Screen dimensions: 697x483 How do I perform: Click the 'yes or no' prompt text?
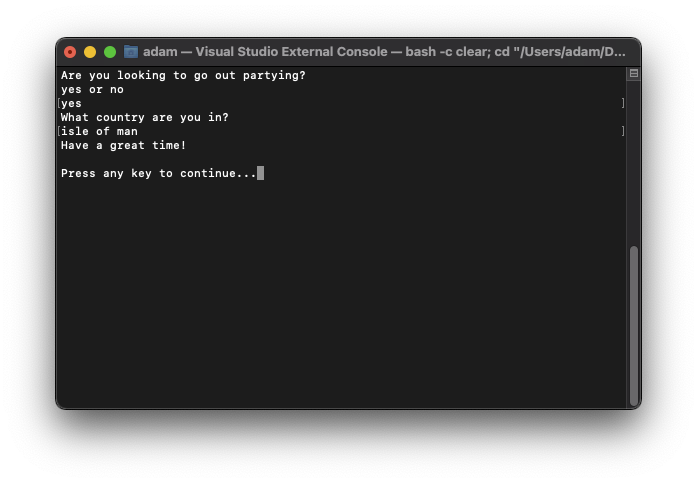pos(92,89)
